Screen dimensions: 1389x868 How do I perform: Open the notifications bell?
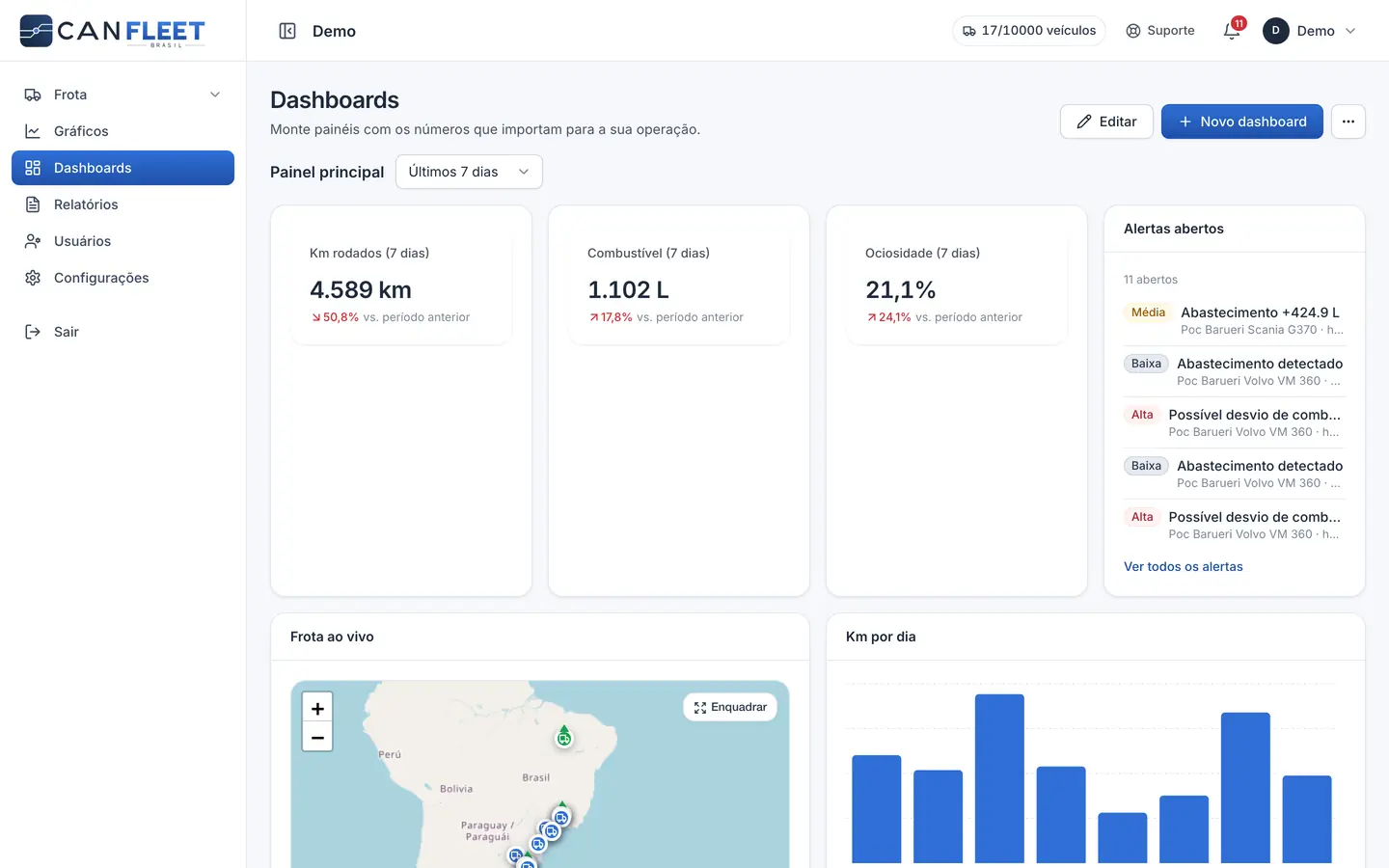(1232, 31)
